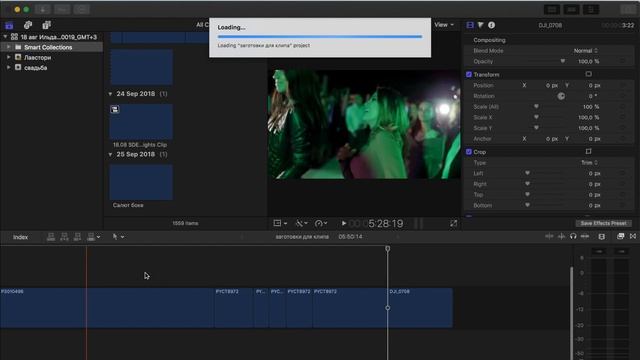Disable the Transform checkbox
The height and width of the screenshot is (360, 640).
pyautogui.click(x=469, y=74)
